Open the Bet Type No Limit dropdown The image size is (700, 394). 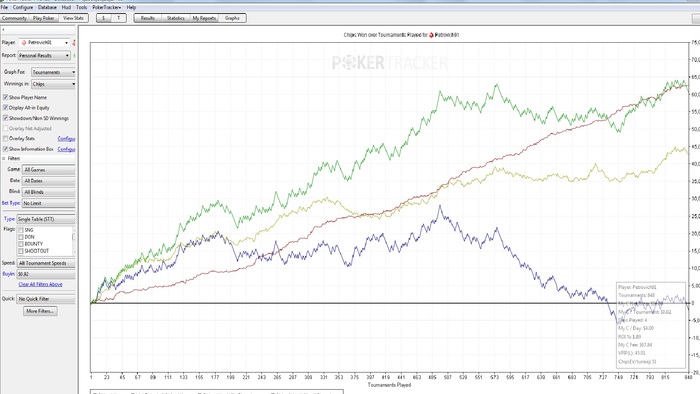click(48, 203)
